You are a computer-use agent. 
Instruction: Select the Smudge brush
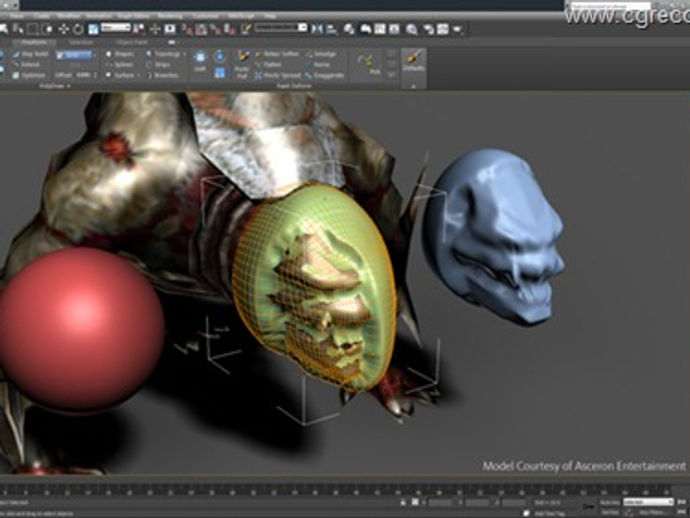(323, 54)
